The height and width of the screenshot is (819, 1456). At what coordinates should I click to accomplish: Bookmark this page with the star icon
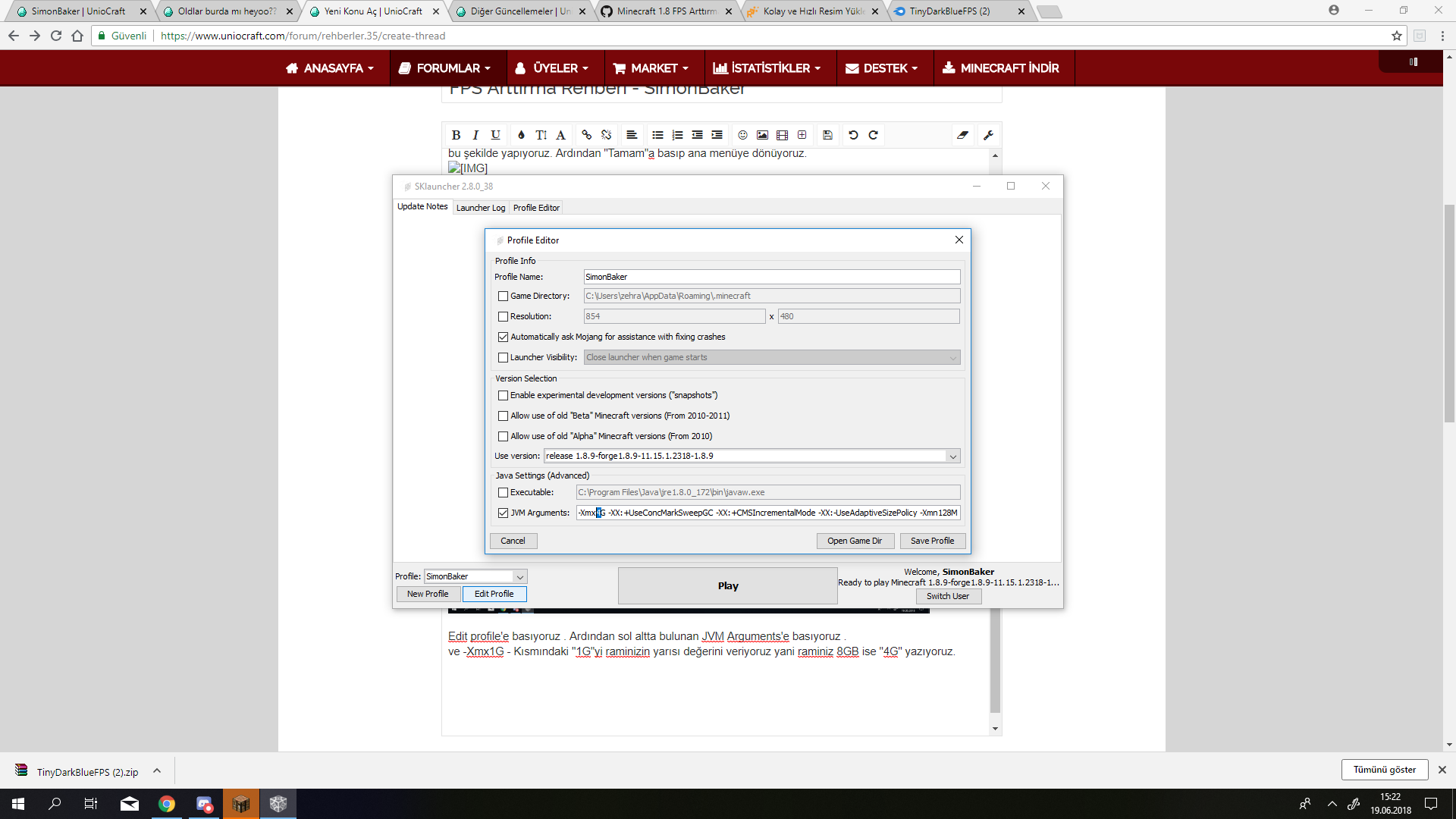click(1396, 36)
